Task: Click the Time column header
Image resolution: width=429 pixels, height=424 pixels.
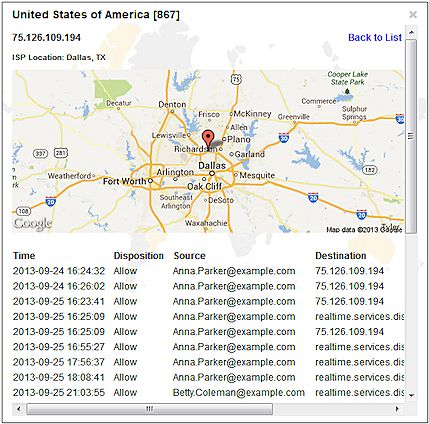Action: [x=24, y=256]
